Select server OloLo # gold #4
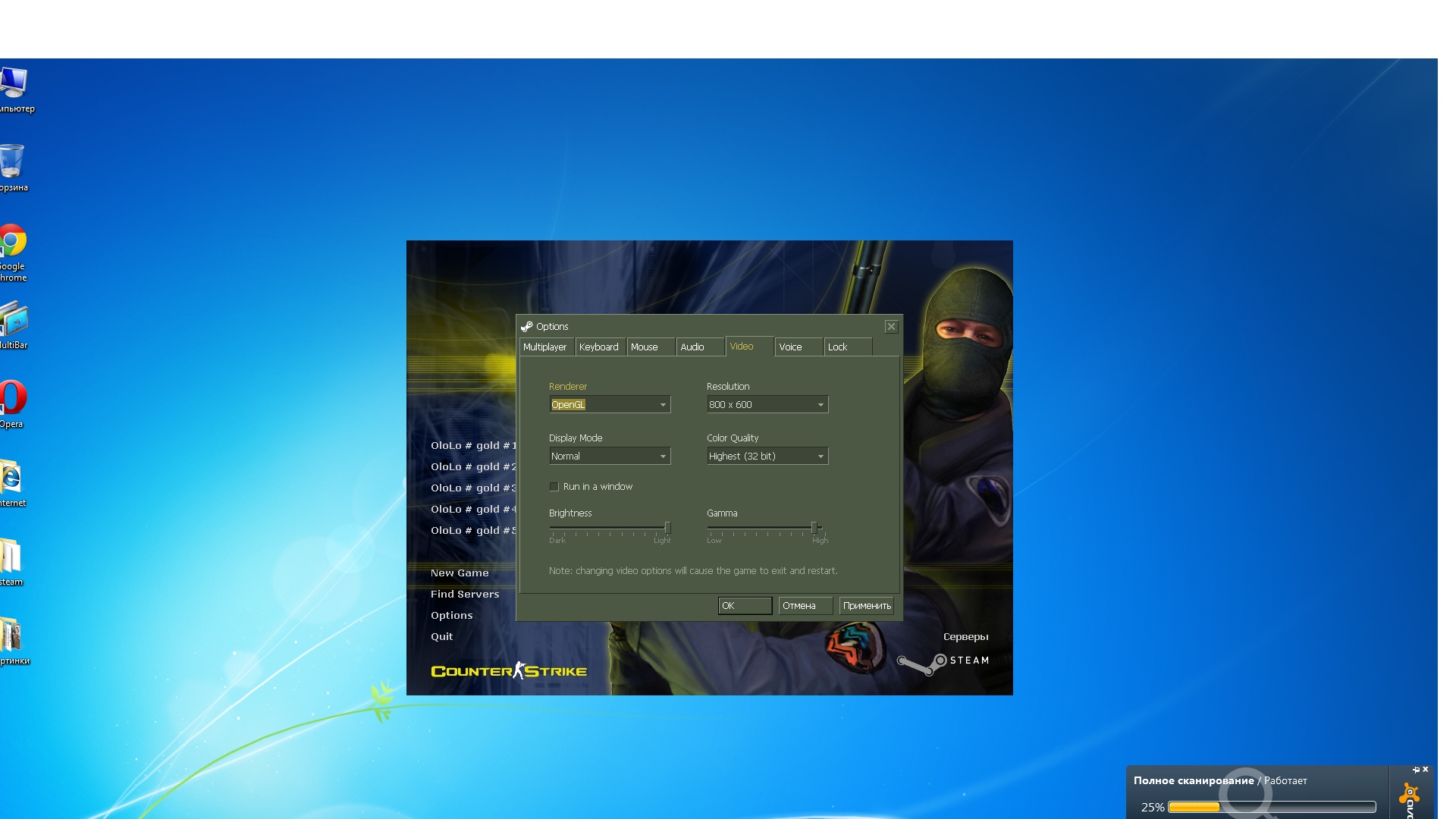Screen dimensions: 1456x819 point(473,510)
